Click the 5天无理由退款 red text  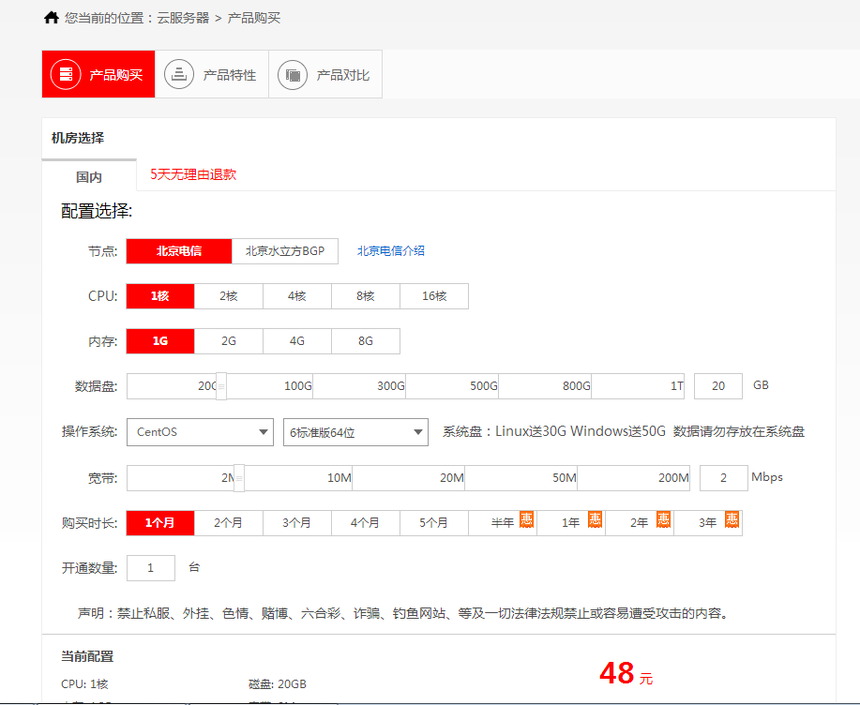pyautogui.click(x=193, y=174)
